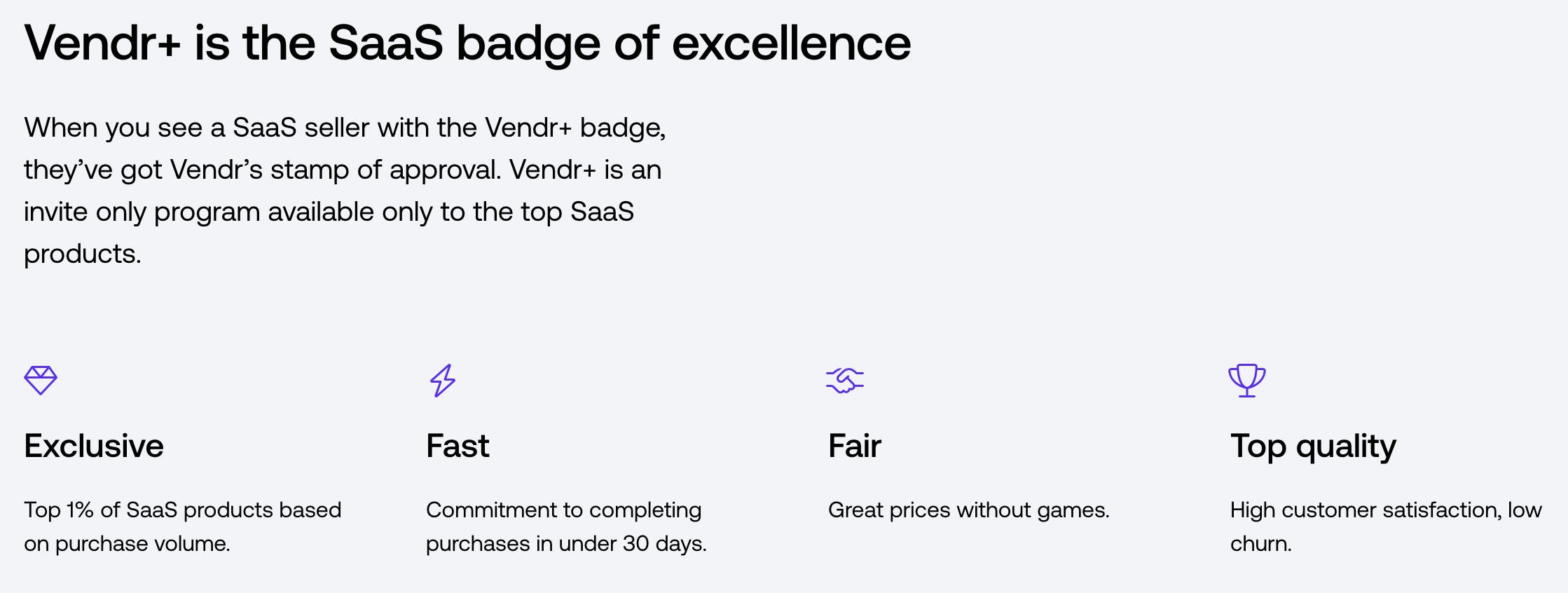Click the 'Fair' feature heading
Image resolution: width=1568 pixels, height=593 pixels.
(854, 446)
